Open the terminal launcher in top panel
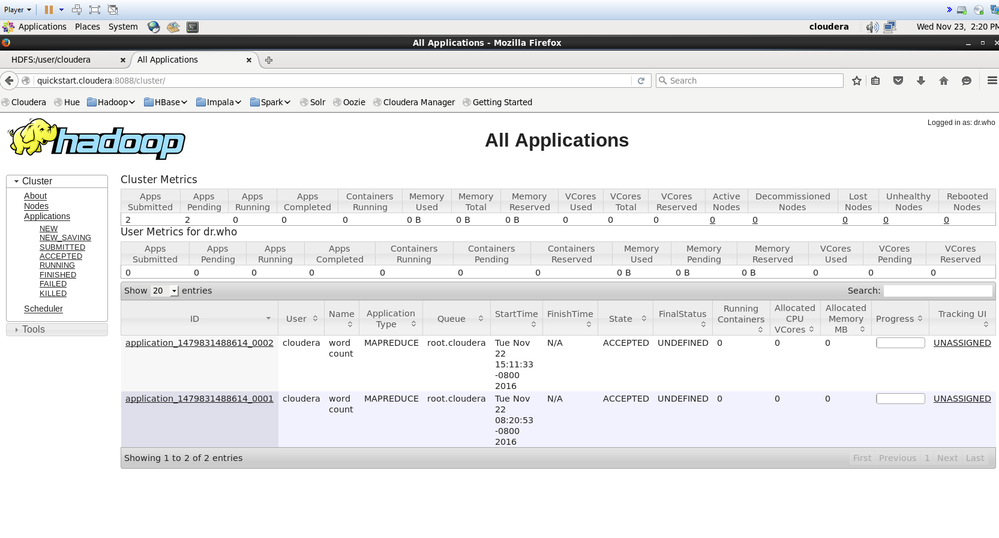The height and width of the screenshot is (538, 999). tap(192, 27)
